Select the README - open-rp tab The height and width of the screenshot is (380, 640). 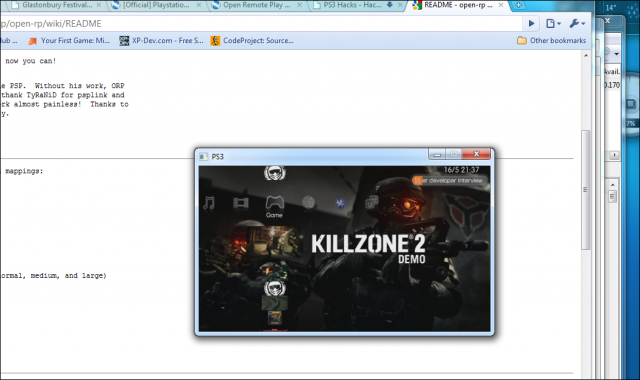(458, 5)
